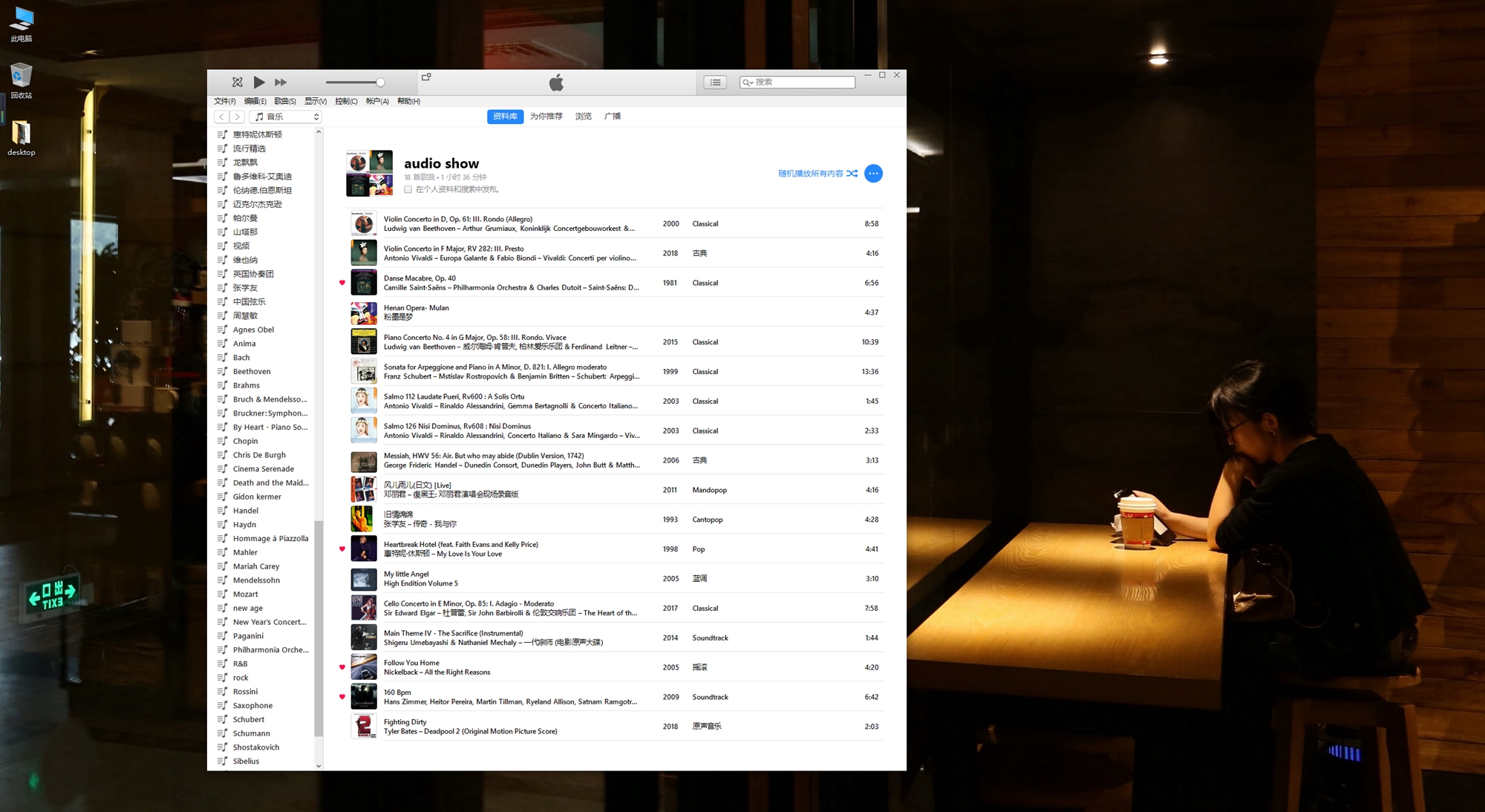Click the forward navigation arrow
The width and height of the screenshot is (1485, 812).
tap(237, 117)
